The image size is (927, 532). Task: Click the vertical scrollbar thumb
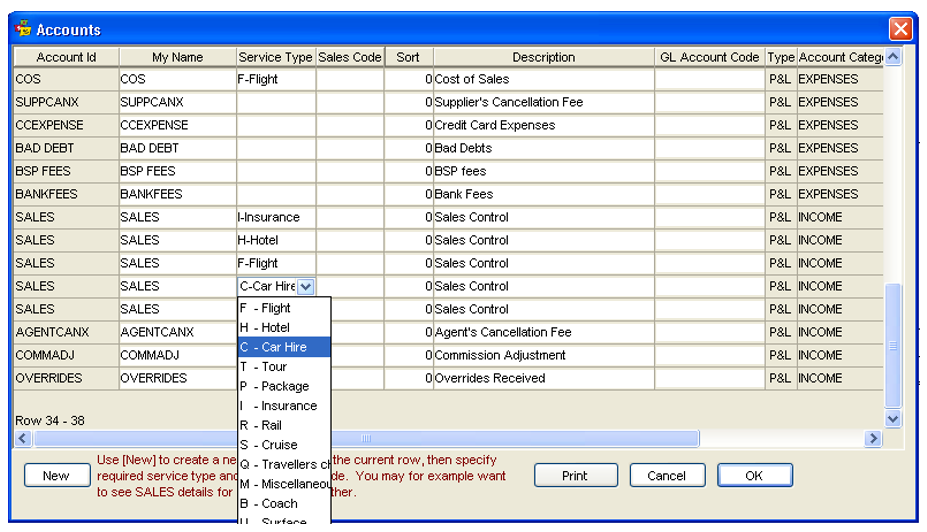[x=893, y=346]
